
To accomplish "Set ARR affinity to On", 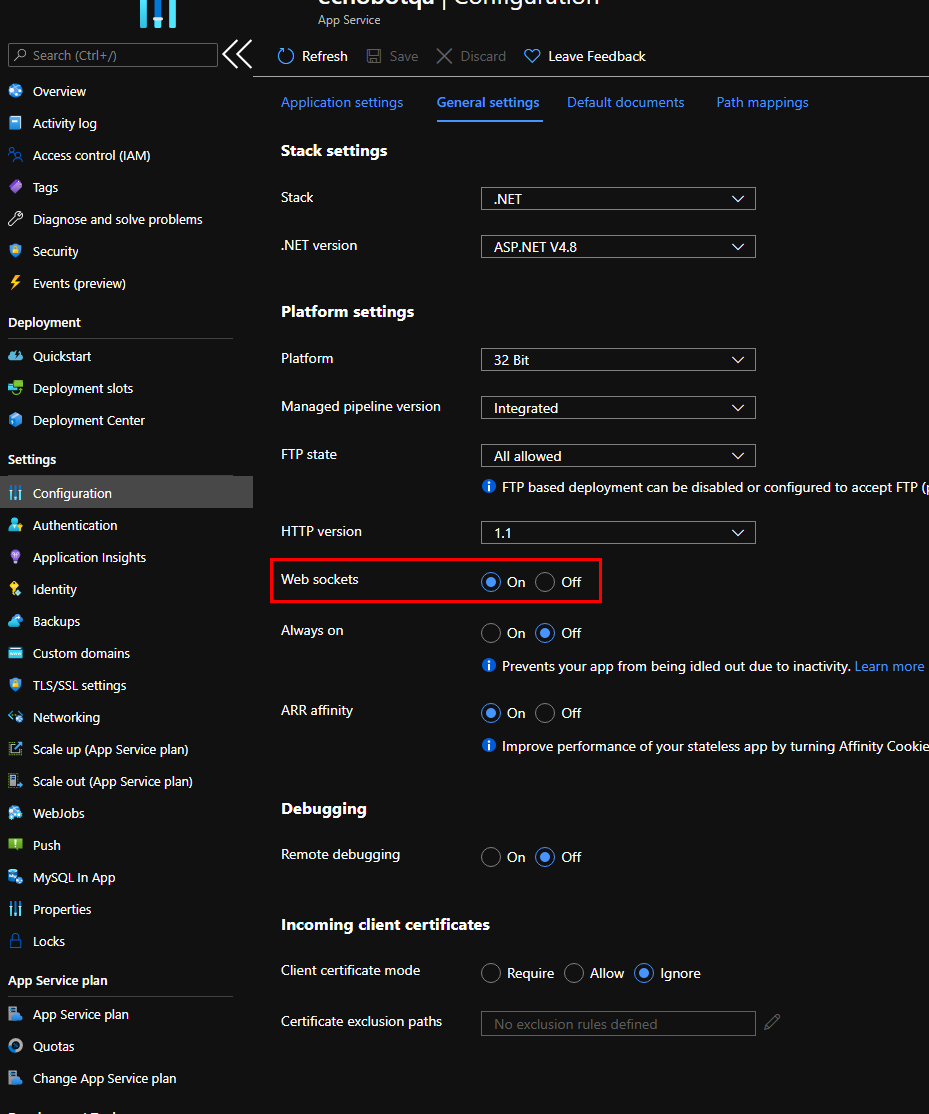I will [491, 713].
